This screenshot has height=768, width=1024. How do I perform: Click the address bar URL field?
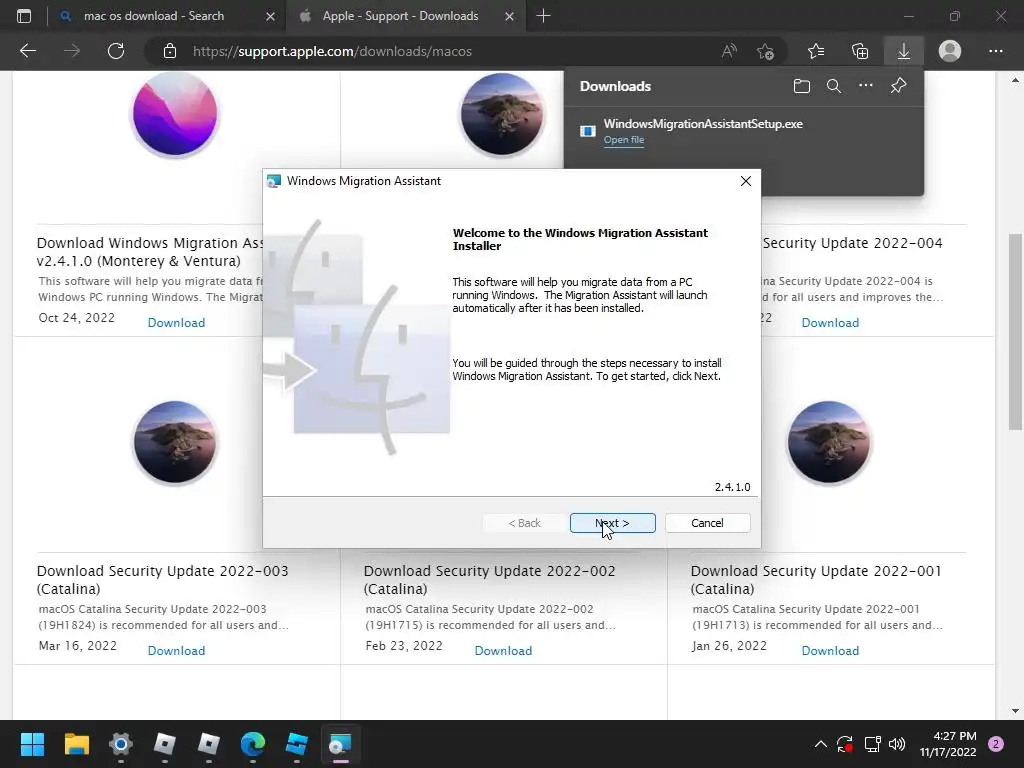coord(332,51)
